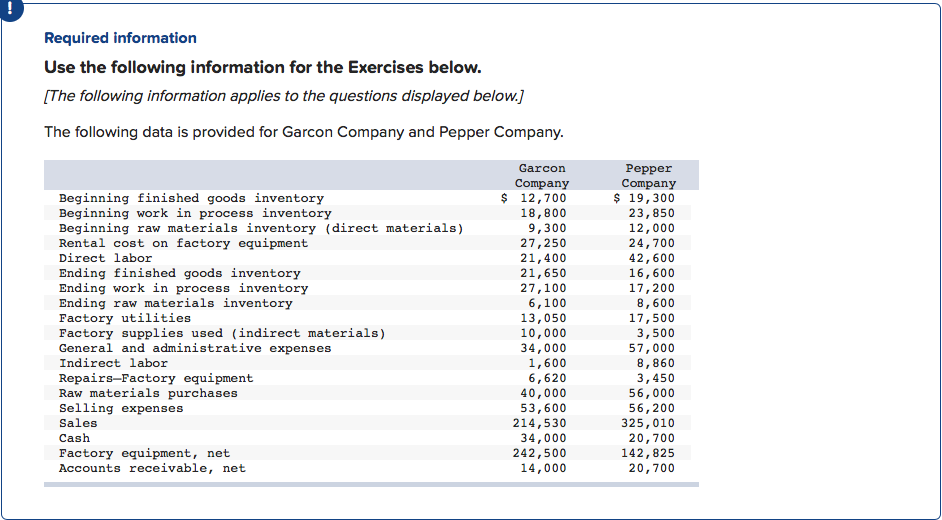Viewport: 942px width, 520px height.
Task: Select the 'Required information' heading
Action: tap(120, 38)
